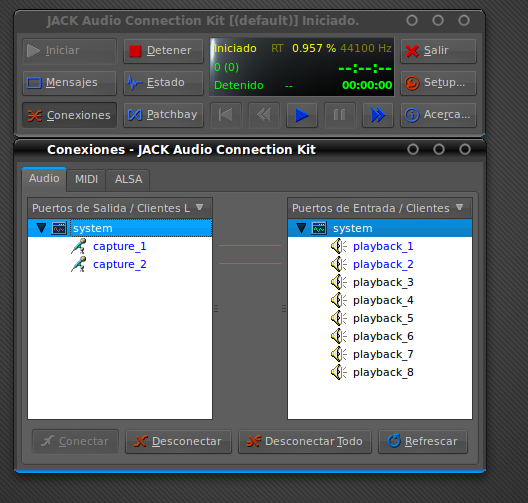This screenshot has width=528, height=503.
Task: Click the splitter handle beside output ports
Action: coord(216,308)
